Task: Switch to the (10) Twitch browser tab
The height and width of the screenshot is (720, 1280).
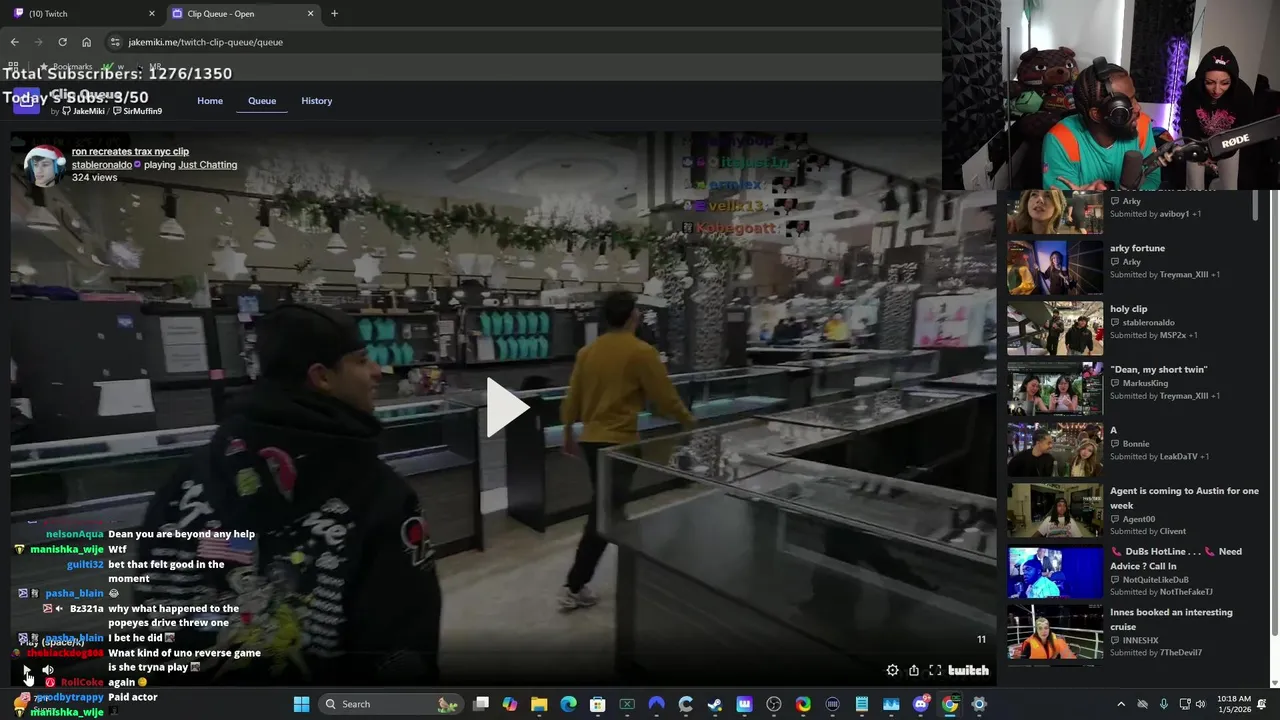Action: (82, 14)
